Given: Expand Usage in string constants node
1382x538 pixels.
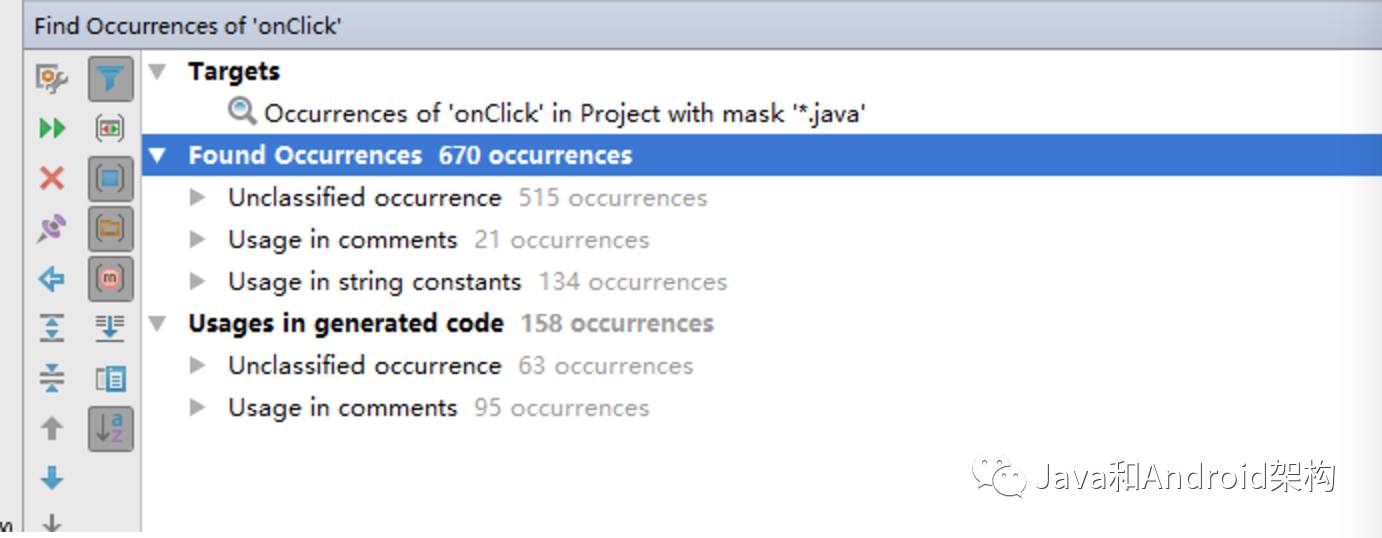Looking at the screenshot, I should click(198, 282).
